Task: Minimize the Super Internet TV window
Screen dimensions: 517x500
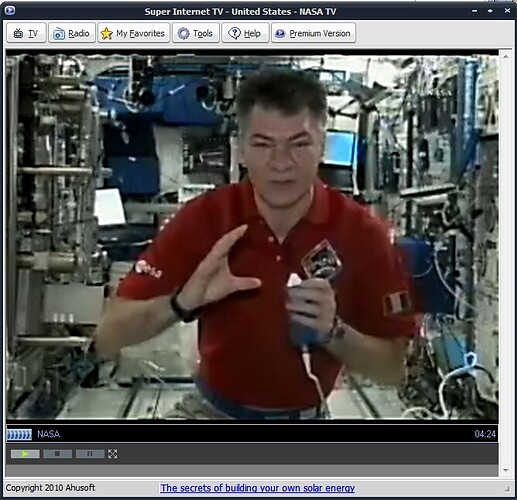Action: [475, 11]
